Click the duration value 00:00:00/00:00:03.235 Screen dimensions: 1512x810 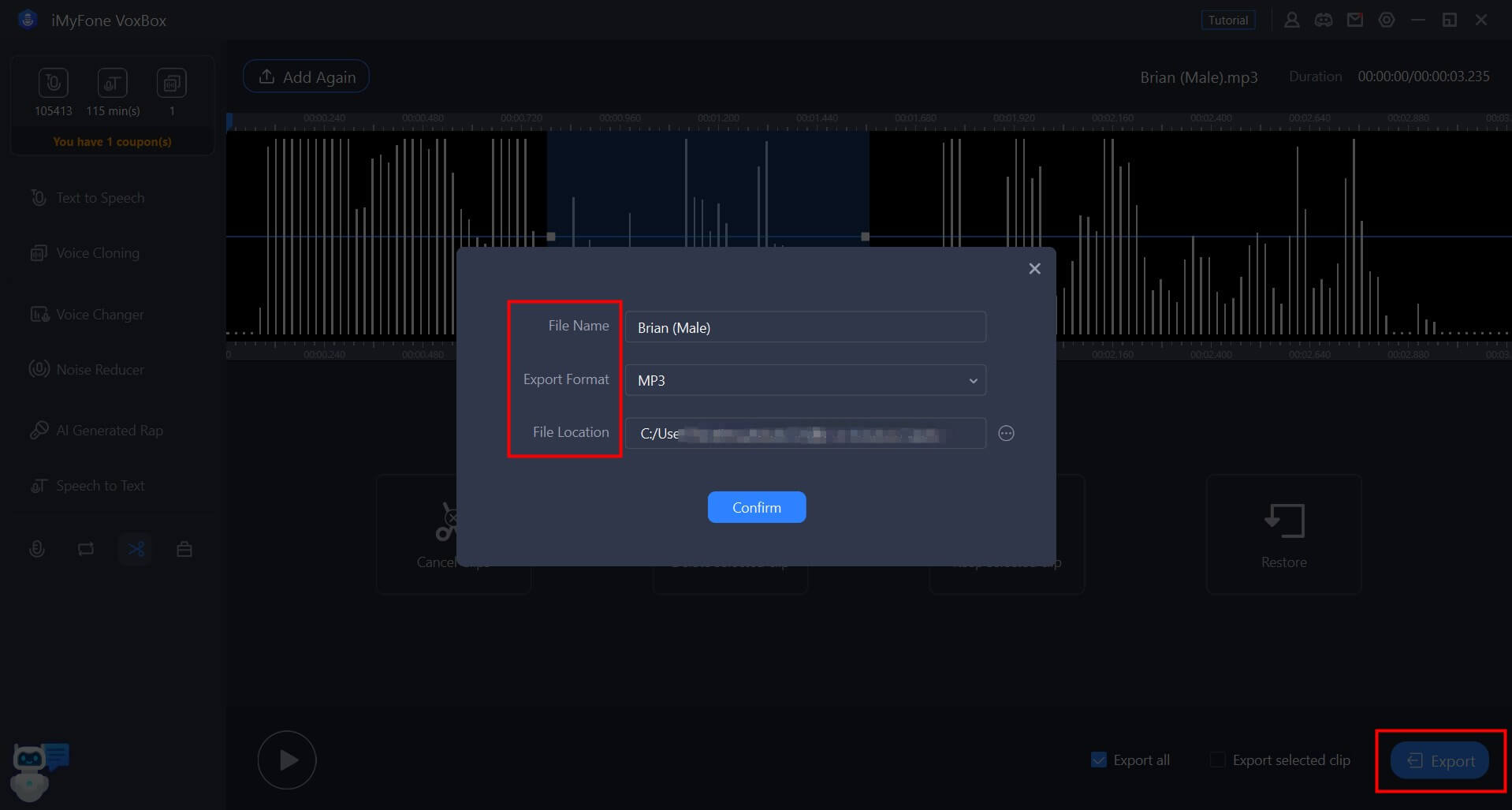click(1423, 77)
